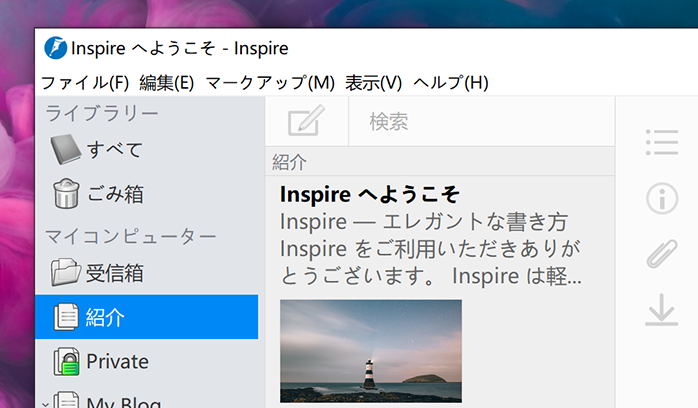Collapse the My Blog tree chevron
The width and height of the screenshot is (698, 408).
click(43, 403)
